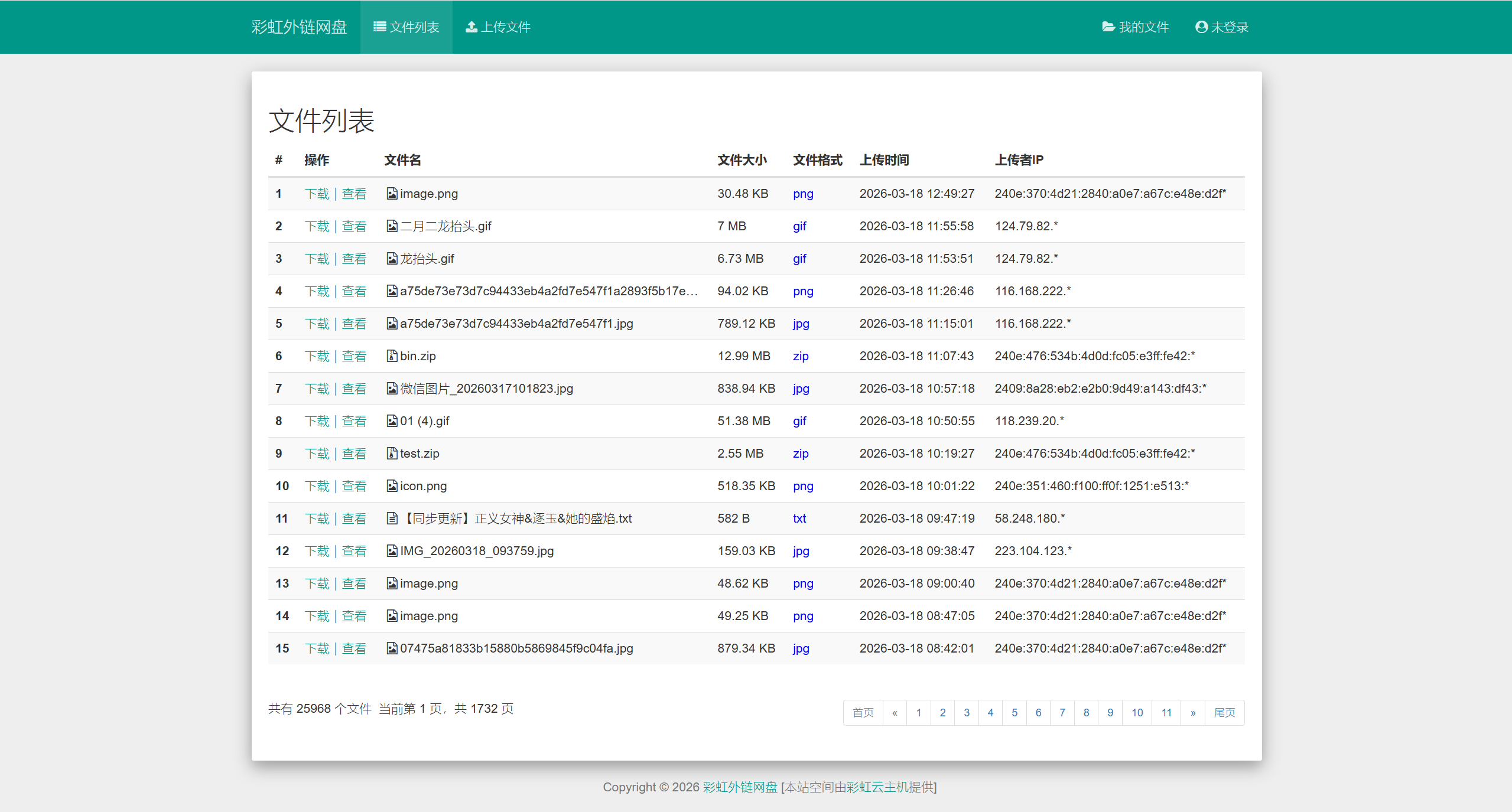The width and height of the screenshot is (1512, 812).
Task: Select the 文件列表 navigation tab
Action: click(407, 27)
